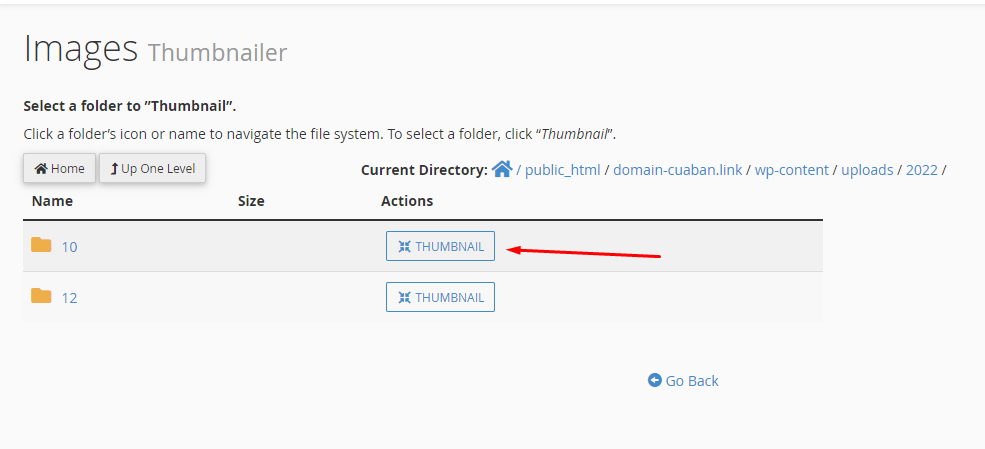Viewport: 985px width, 449px height.
Task: Thumbnail the folder named 12
Action: pyautogui.click(x=440, y=297)
